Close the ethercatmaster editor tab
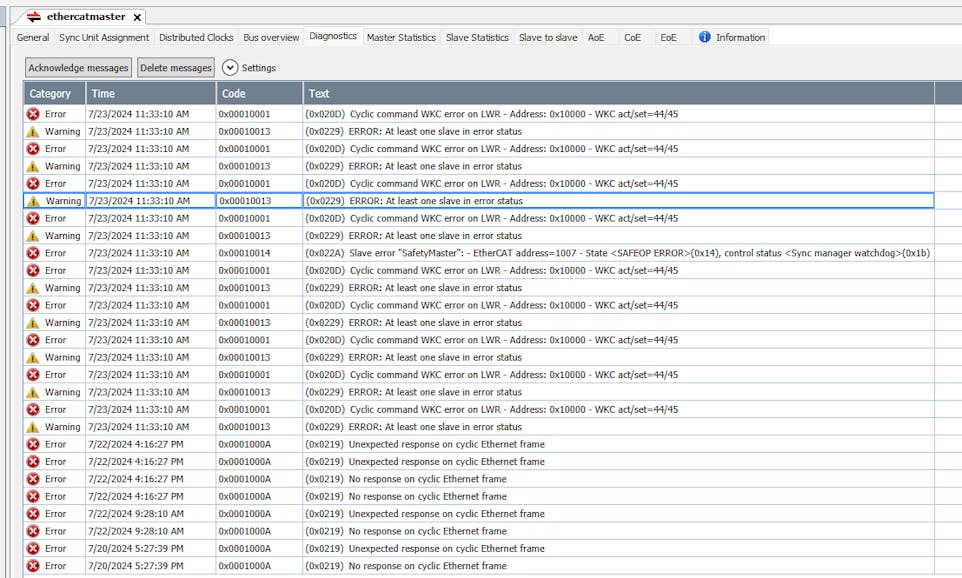 pos(137,17)
